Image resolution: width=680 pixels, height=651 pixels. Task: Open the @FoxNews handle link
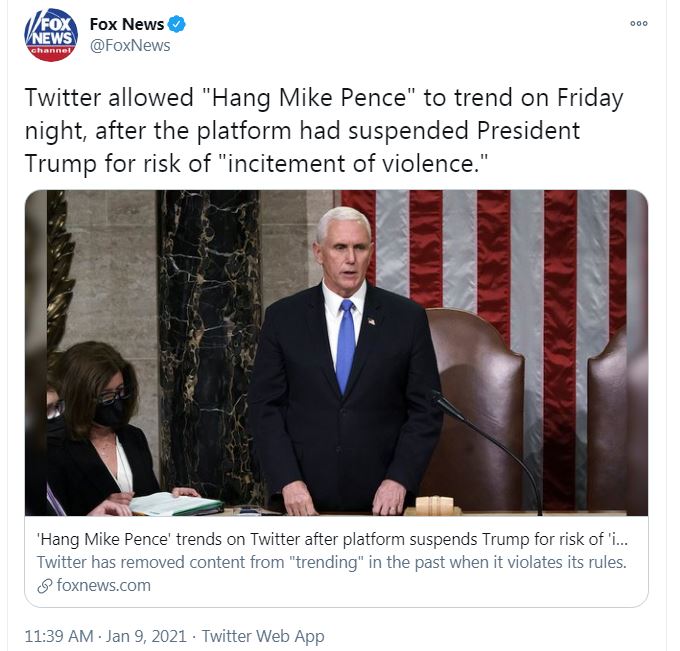(x=130, y=46)
